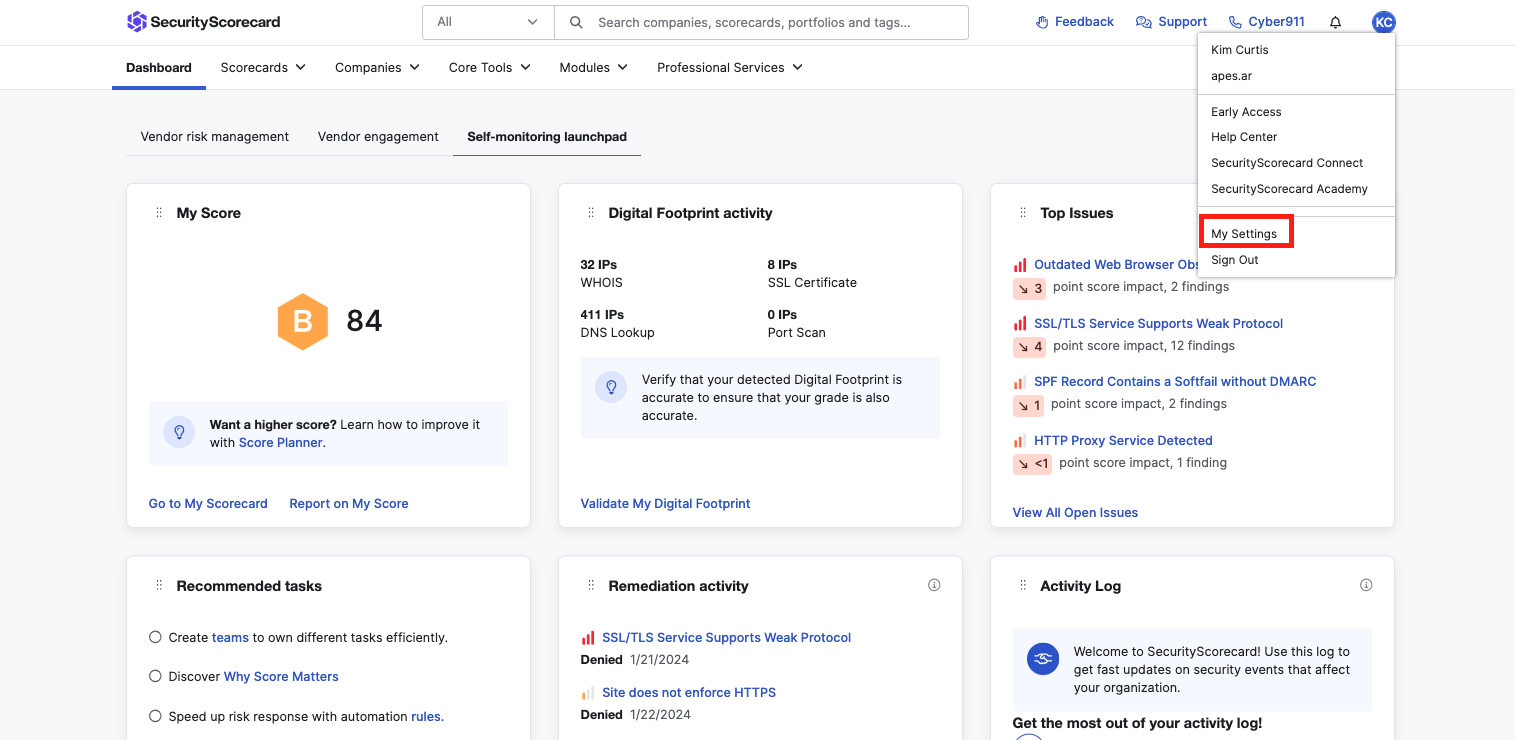This screenshot has width=1515, height=740.
Task: Click the Feedback link
Action: coord(1084,22)
